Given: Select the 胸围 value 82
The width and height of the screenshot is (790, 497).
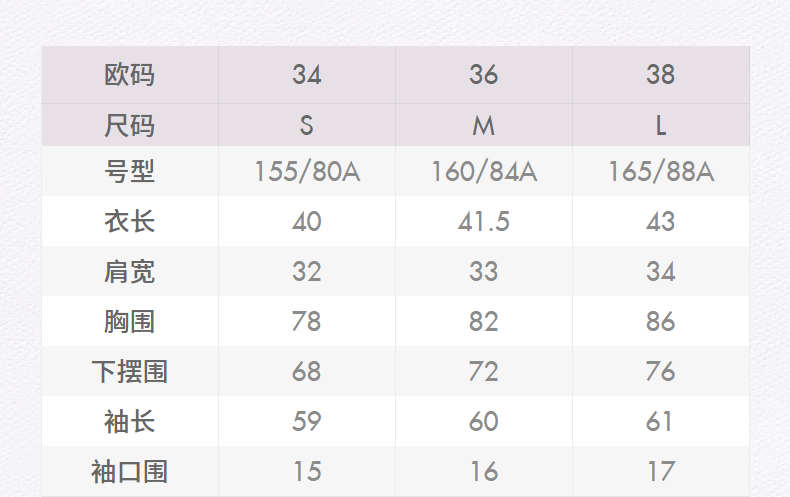Looking at the screenshot, I should [x=484, y=322].
